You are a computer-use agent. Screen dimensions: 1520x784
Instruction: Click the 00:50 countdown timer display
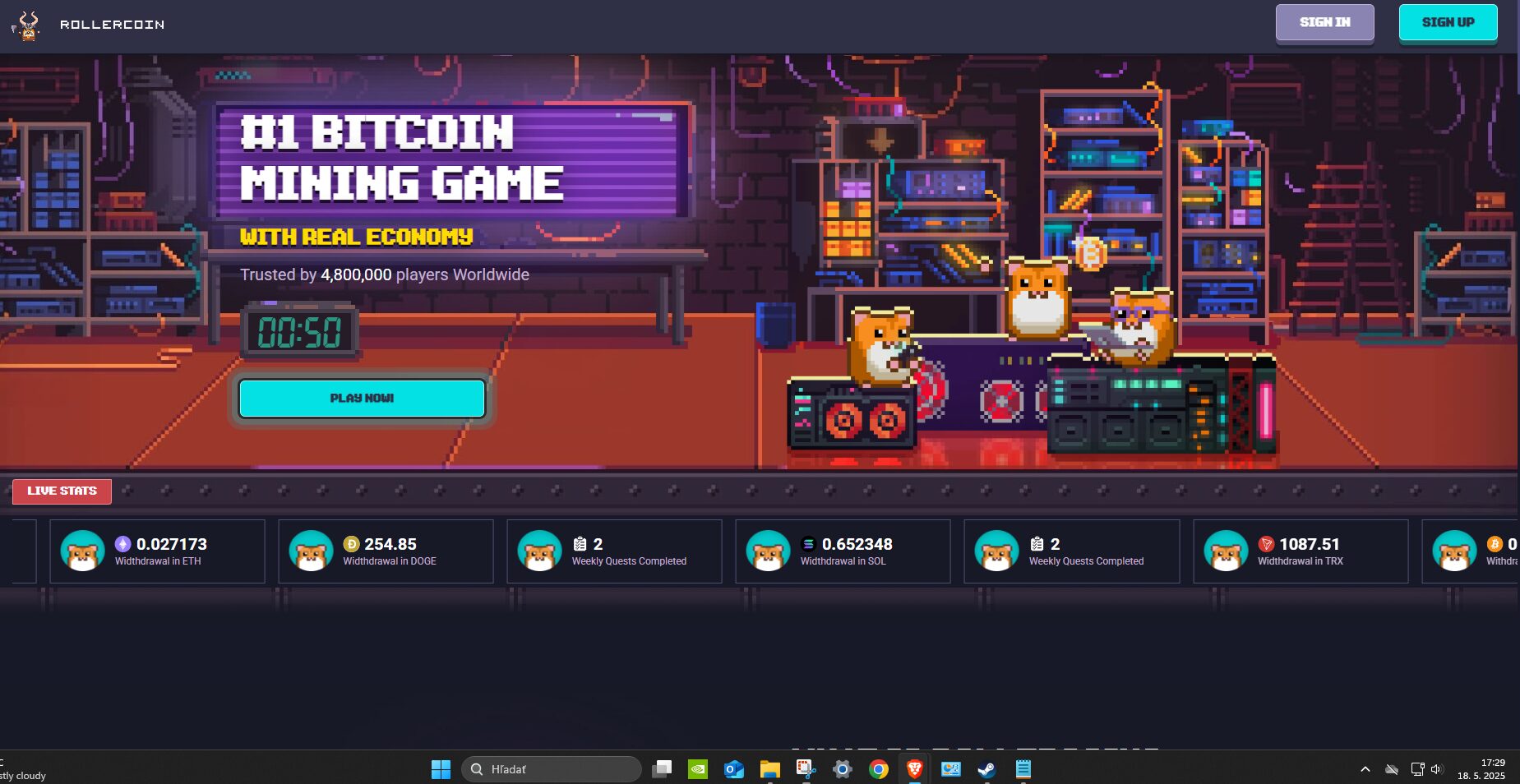299,333
